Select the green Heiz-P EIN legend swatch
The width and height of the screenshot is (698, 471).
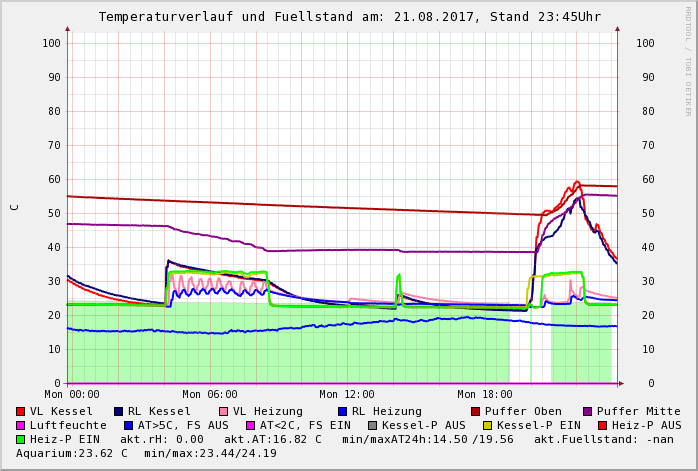pos(21,439)
